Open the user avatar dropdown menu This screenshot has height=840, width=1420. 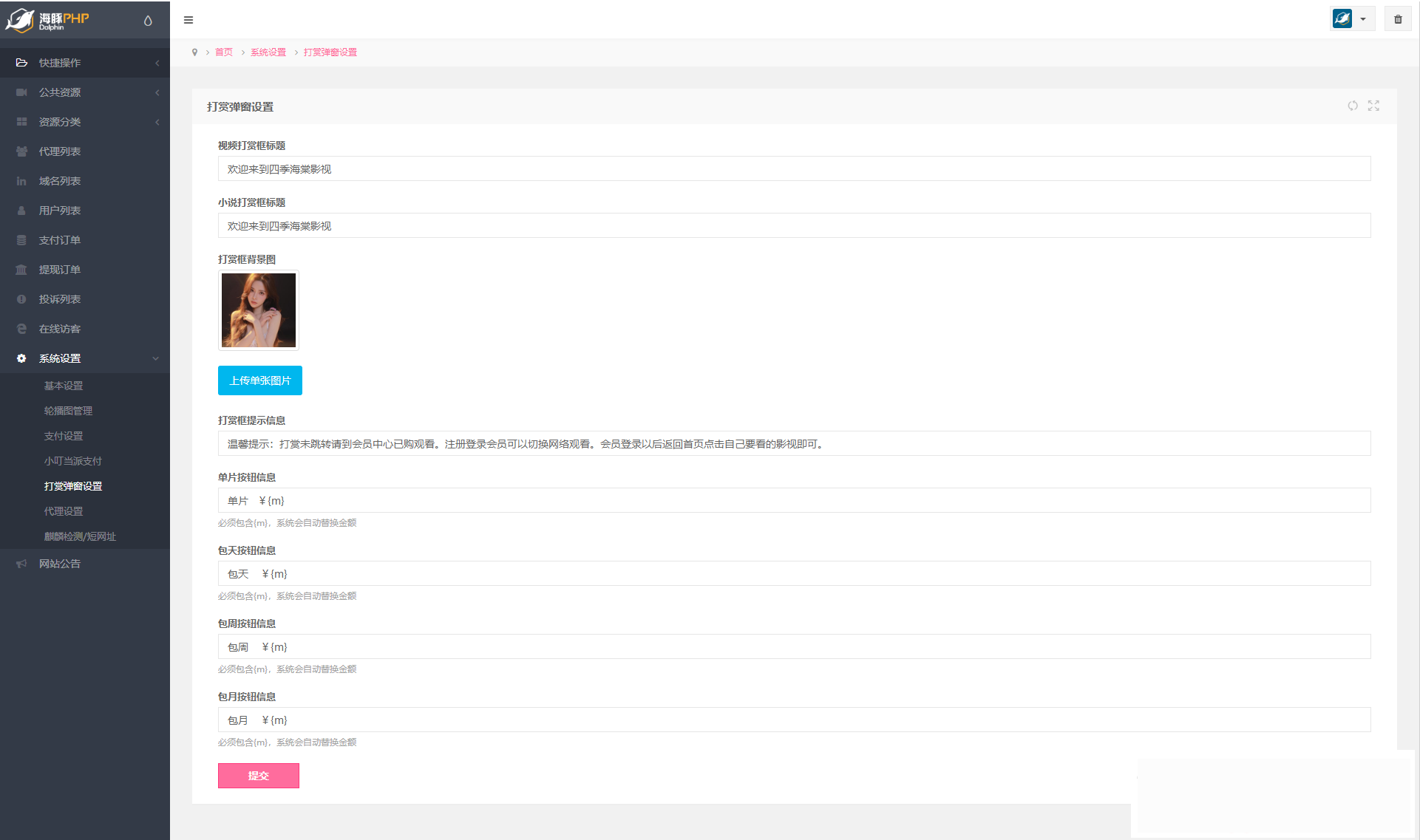coord(1351,19)
